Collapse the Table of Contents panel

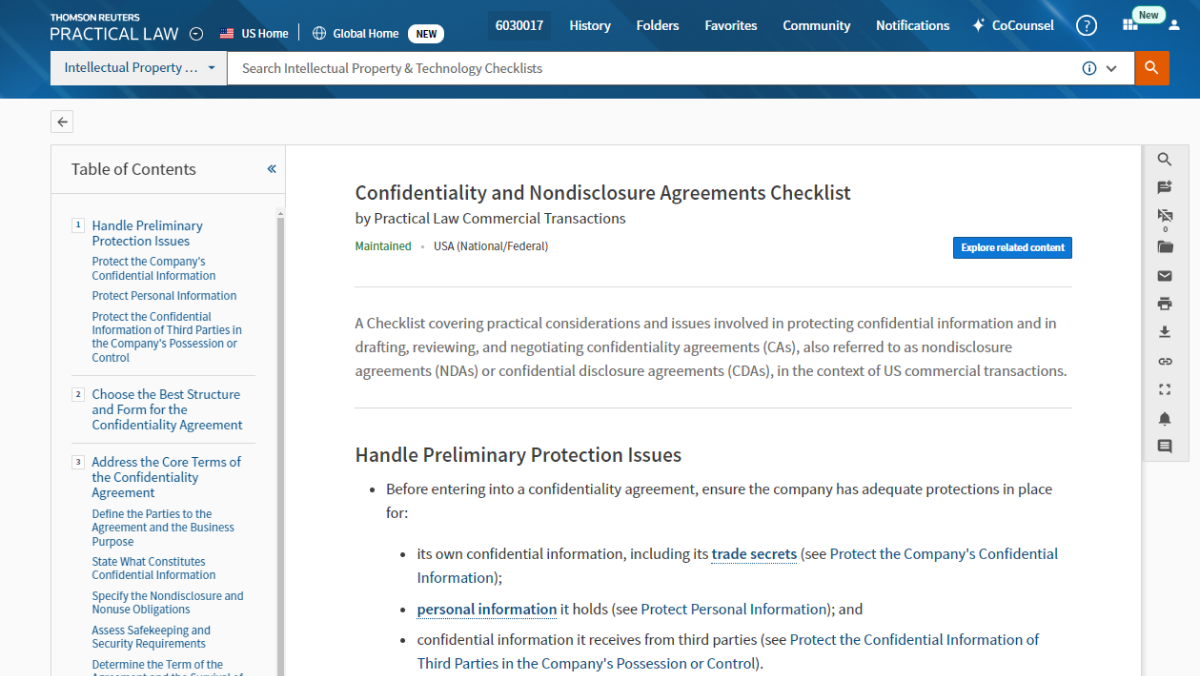271,169
